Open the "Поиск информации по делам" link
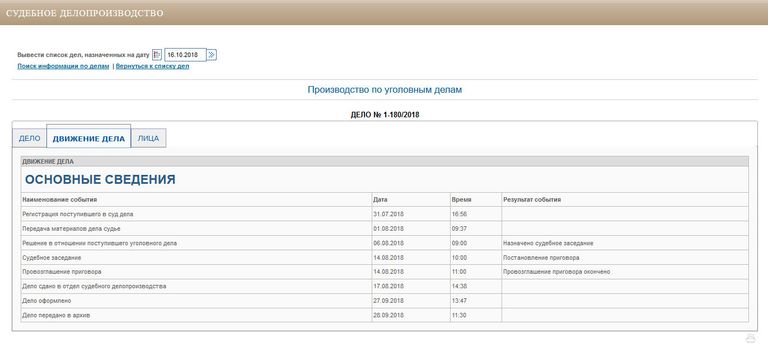This screenshot has height=362, width=768. click(x=63, y=67)
